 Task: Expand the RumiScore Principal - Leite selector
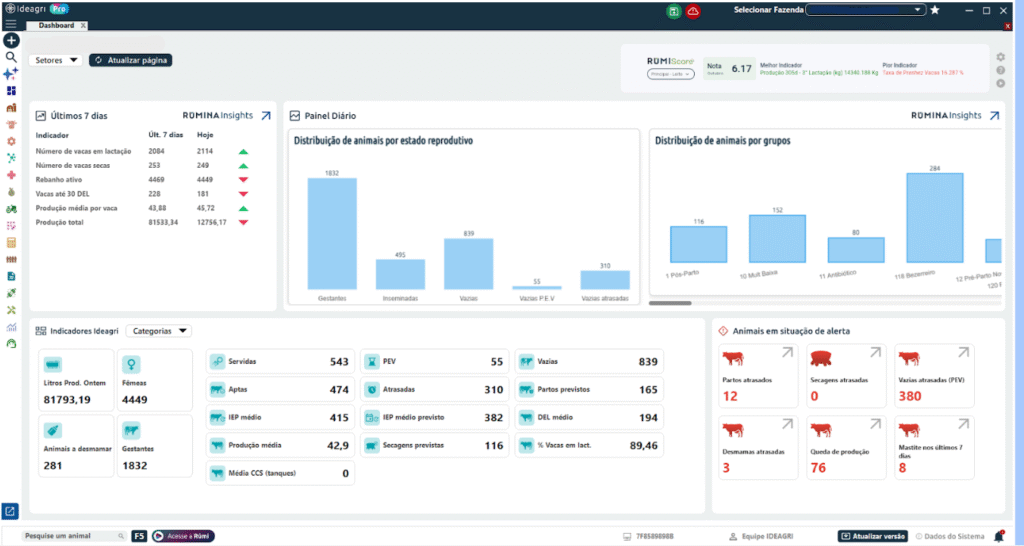(671, 73)
